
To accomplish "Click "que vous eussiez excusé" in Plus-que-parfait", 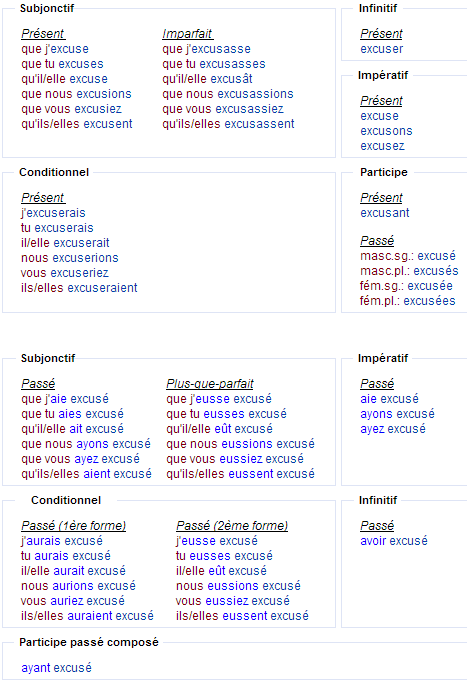I will [235, 459].
